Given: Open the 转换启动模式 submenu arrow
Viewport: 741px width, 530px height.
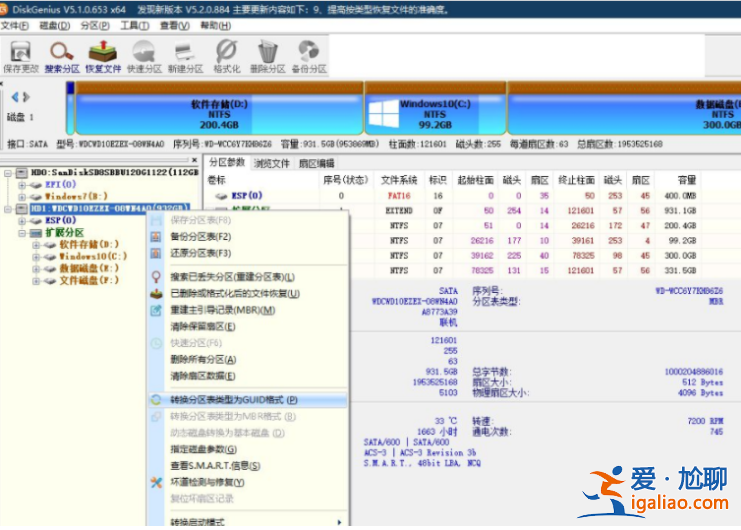Looking at the screenshot, I should pos(339,522).
